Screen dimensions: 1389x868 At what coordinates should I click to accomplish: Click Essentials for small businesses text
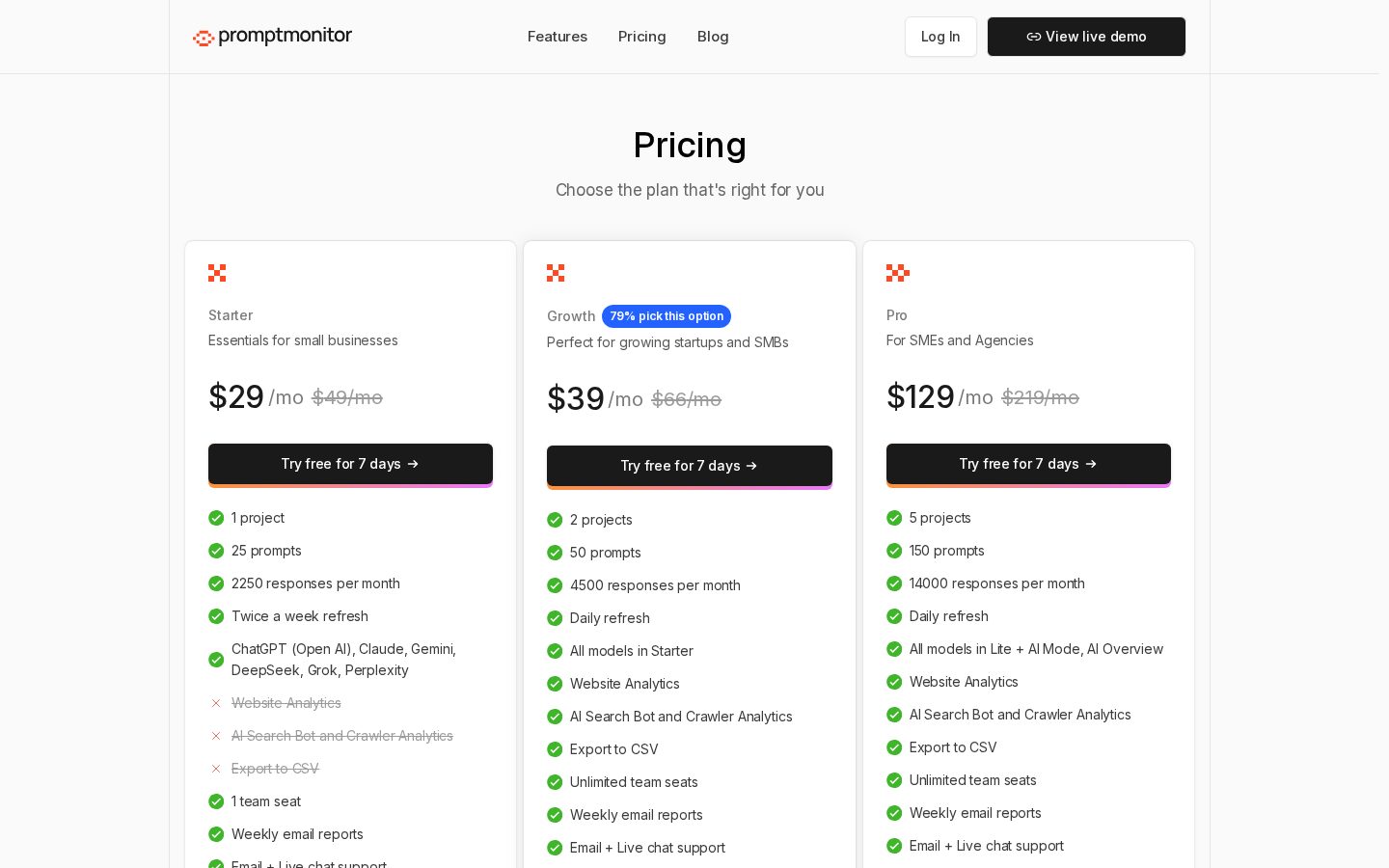click(303, 340)
